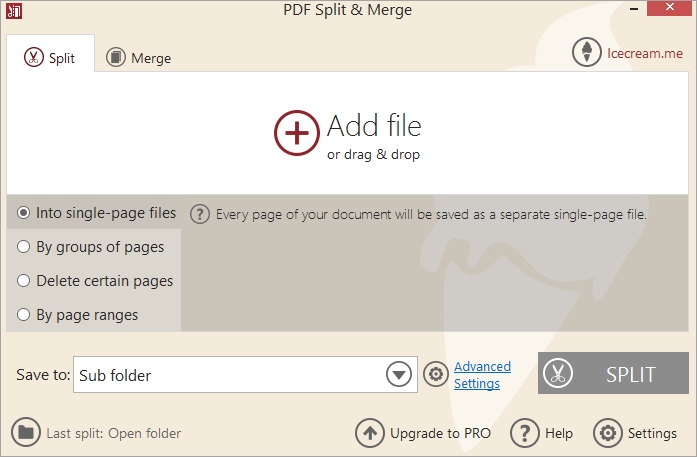697x457 pixels.
Task: Click the Icecream.me ice cream cone icon
Action: tap(586, 52)
